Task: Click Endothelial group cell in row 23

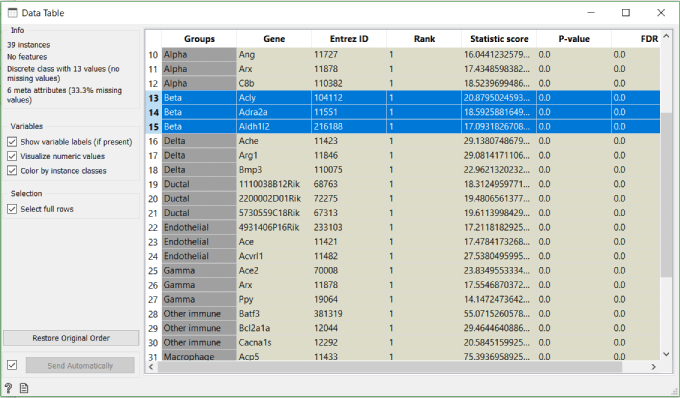Action: (x=199, y=241)
